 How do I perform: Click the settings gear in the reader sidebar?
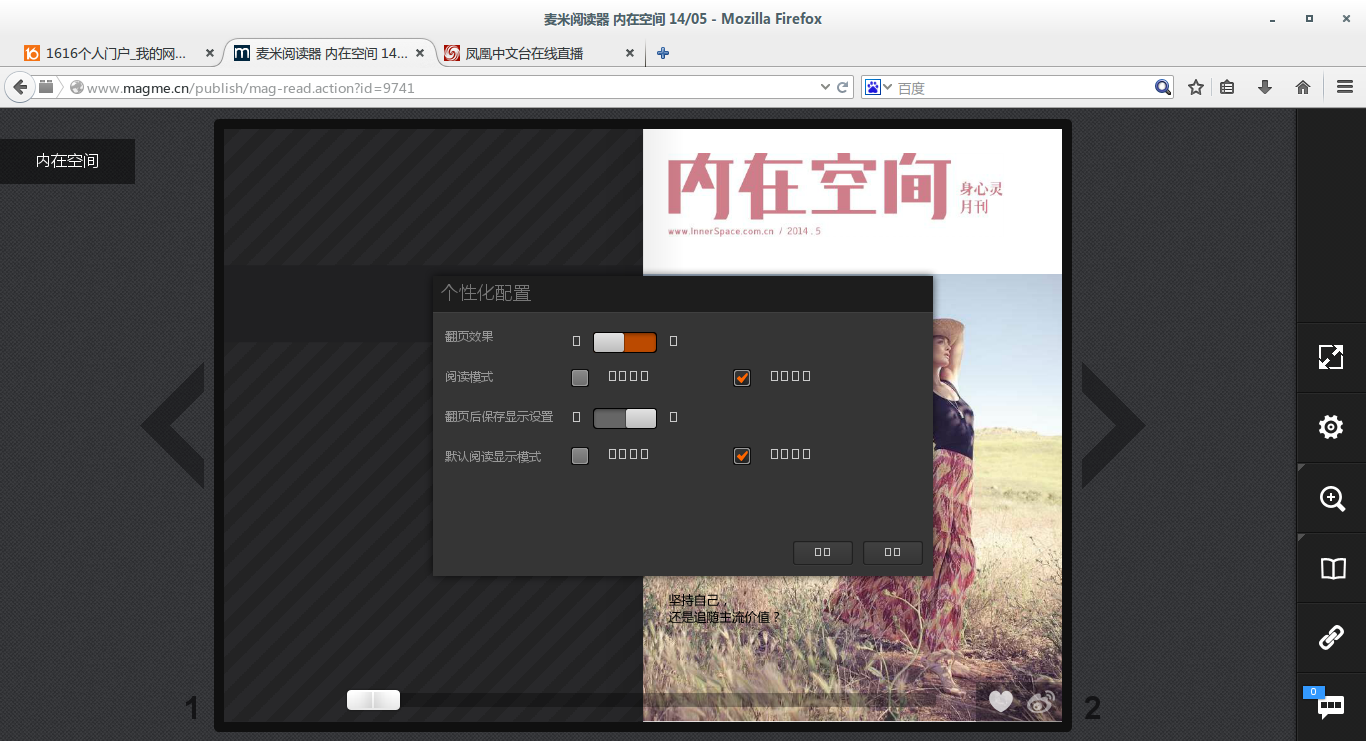(1331, 427)
